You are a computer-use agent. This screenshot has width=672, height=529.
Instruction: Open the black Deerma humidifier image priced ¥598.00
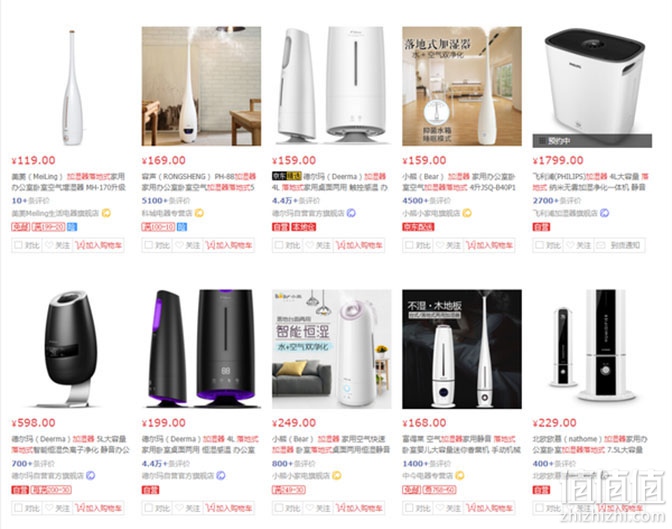(x=71, y=349)
